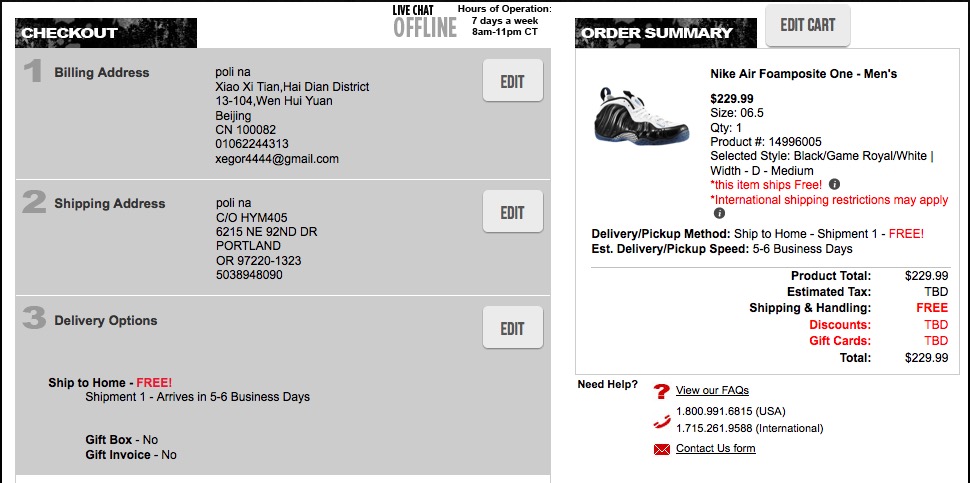
Task: Click info icon beside 'this item ships Free'
Action: (x=834, y=185)
